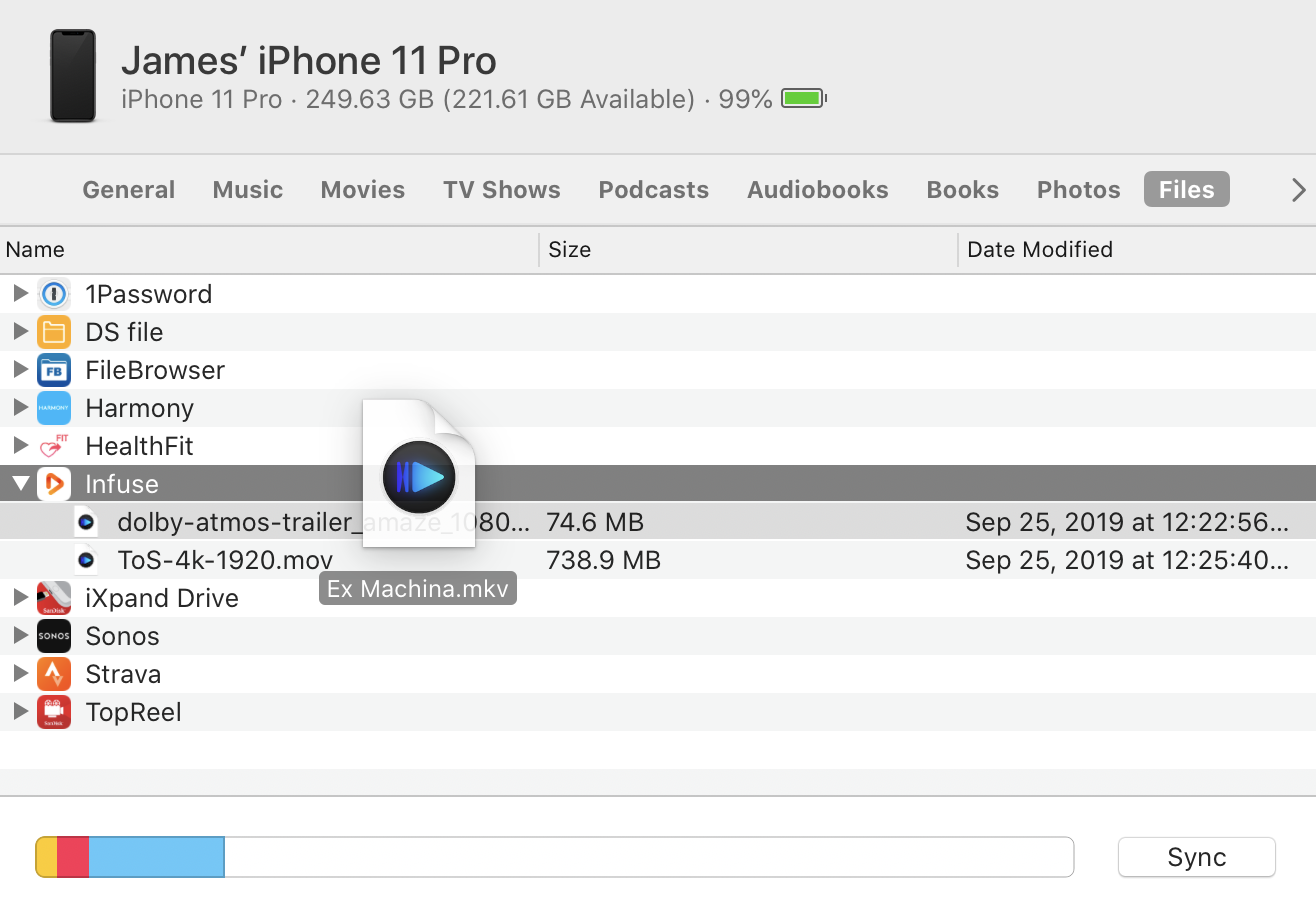Image resolution: width=1316 pixels, height=913 pixels.
Task: Sort by the Name column header
Action: pos(269,249)
